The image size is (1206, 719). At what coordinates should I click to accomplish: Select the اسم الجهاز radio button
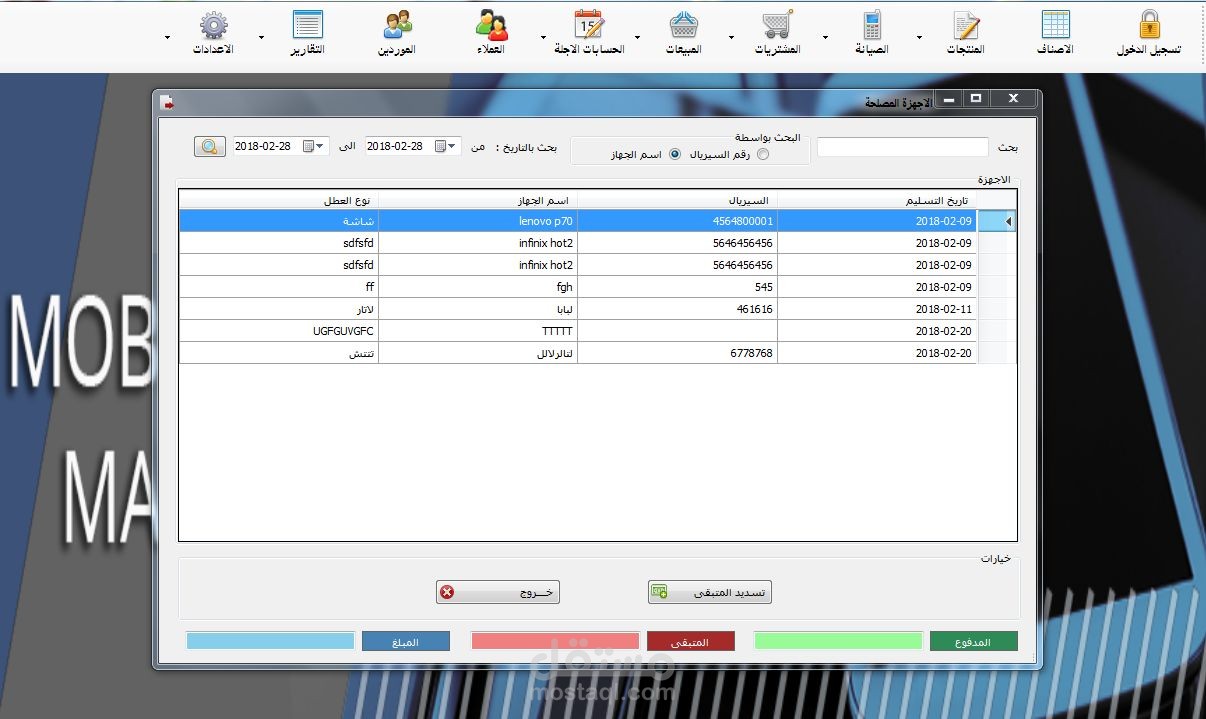pos(674,154)
